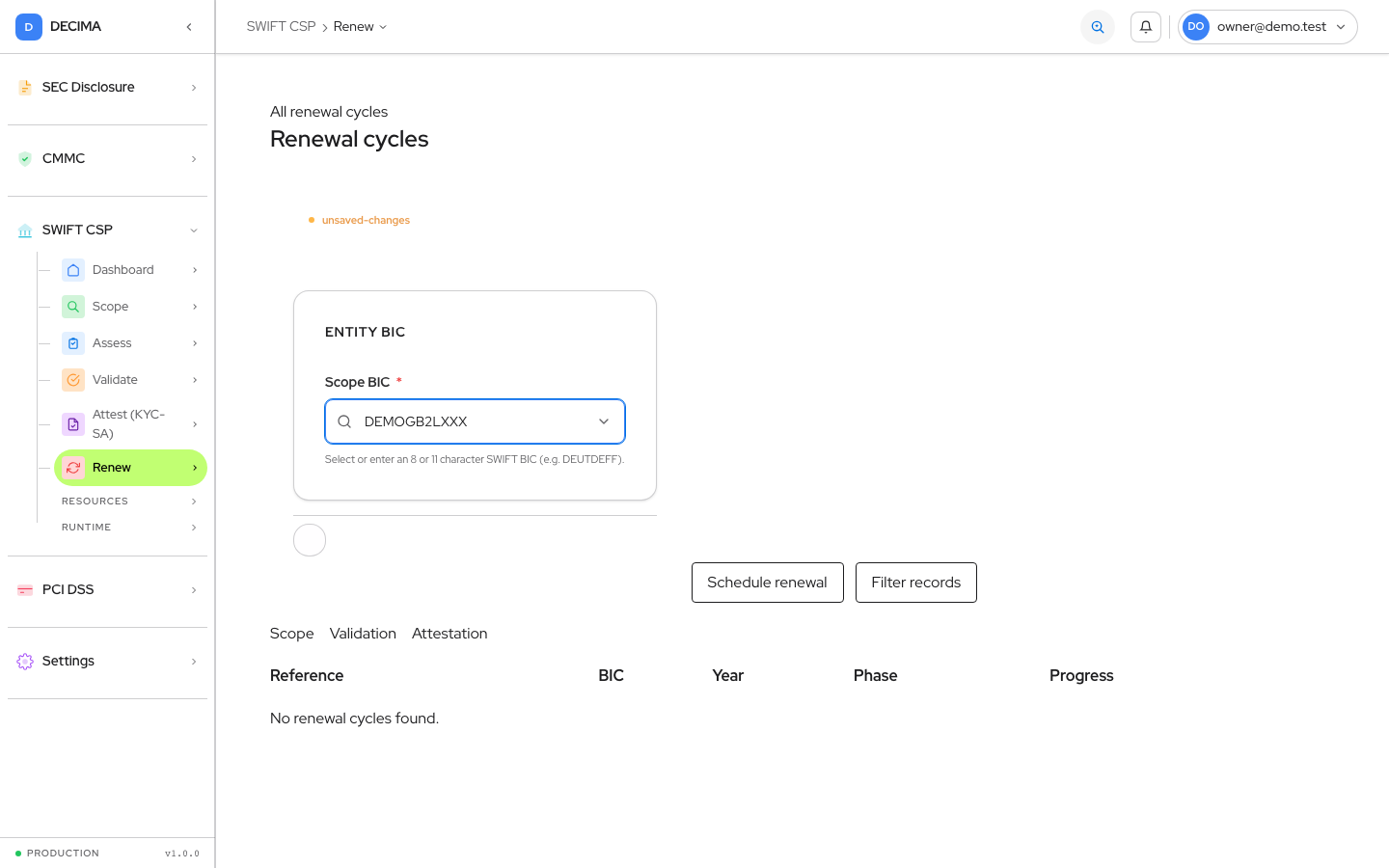Click the Dashboard home icon
The image size is (1389, 868).
click(73, 270)
